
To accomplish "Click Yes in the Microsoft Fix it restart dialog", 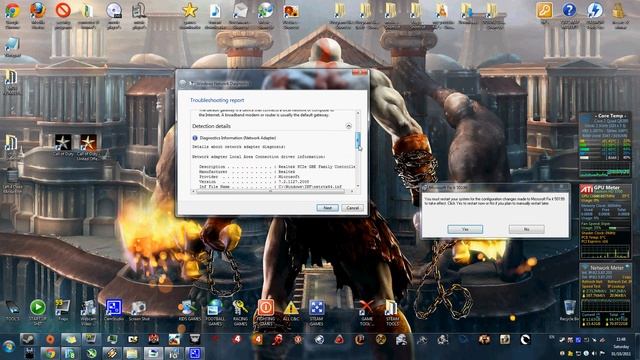I will pyautogui.click(x=465, y=229).
